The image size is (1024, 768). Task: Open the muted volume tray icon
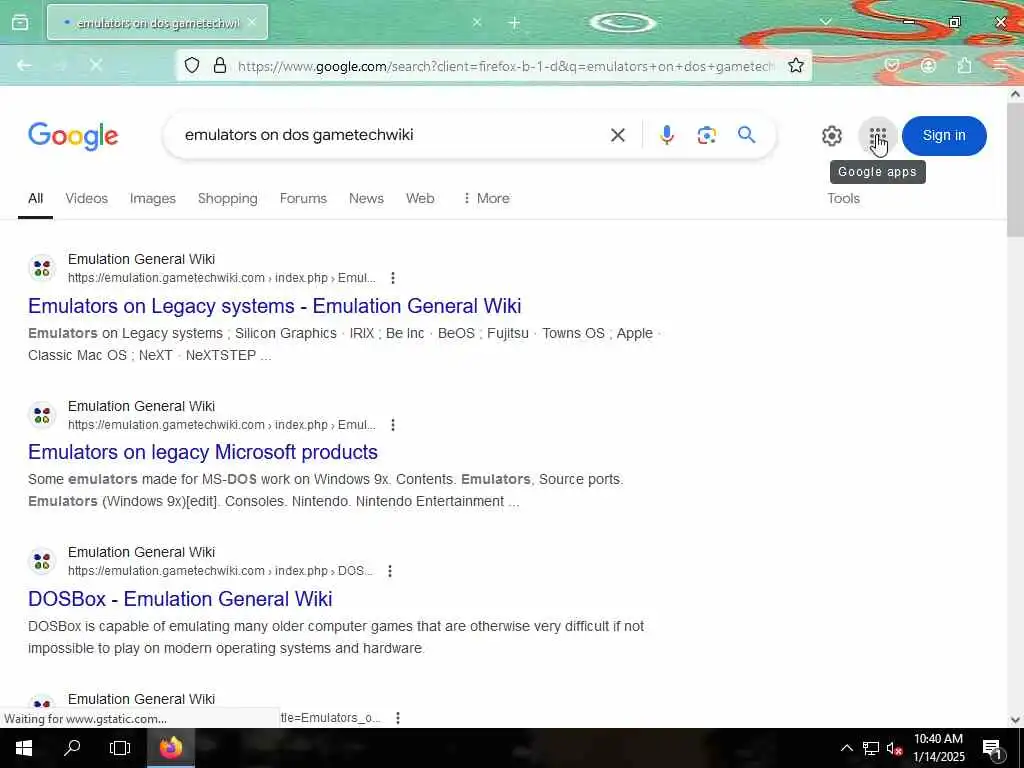894,748
